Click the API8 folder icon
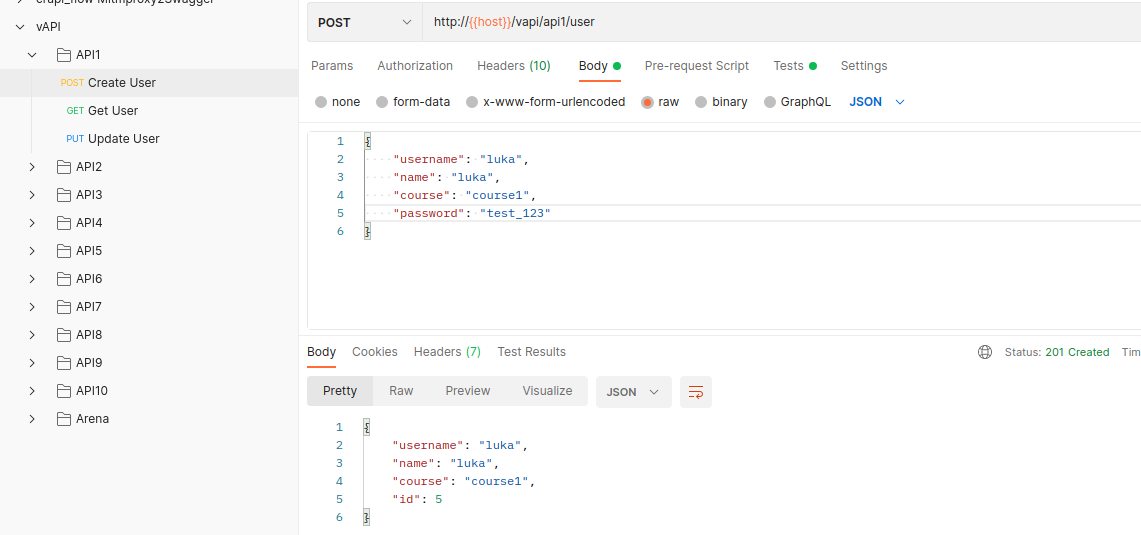The width and height of the screenshot is (1141, 535). click(x=64, y=335)
